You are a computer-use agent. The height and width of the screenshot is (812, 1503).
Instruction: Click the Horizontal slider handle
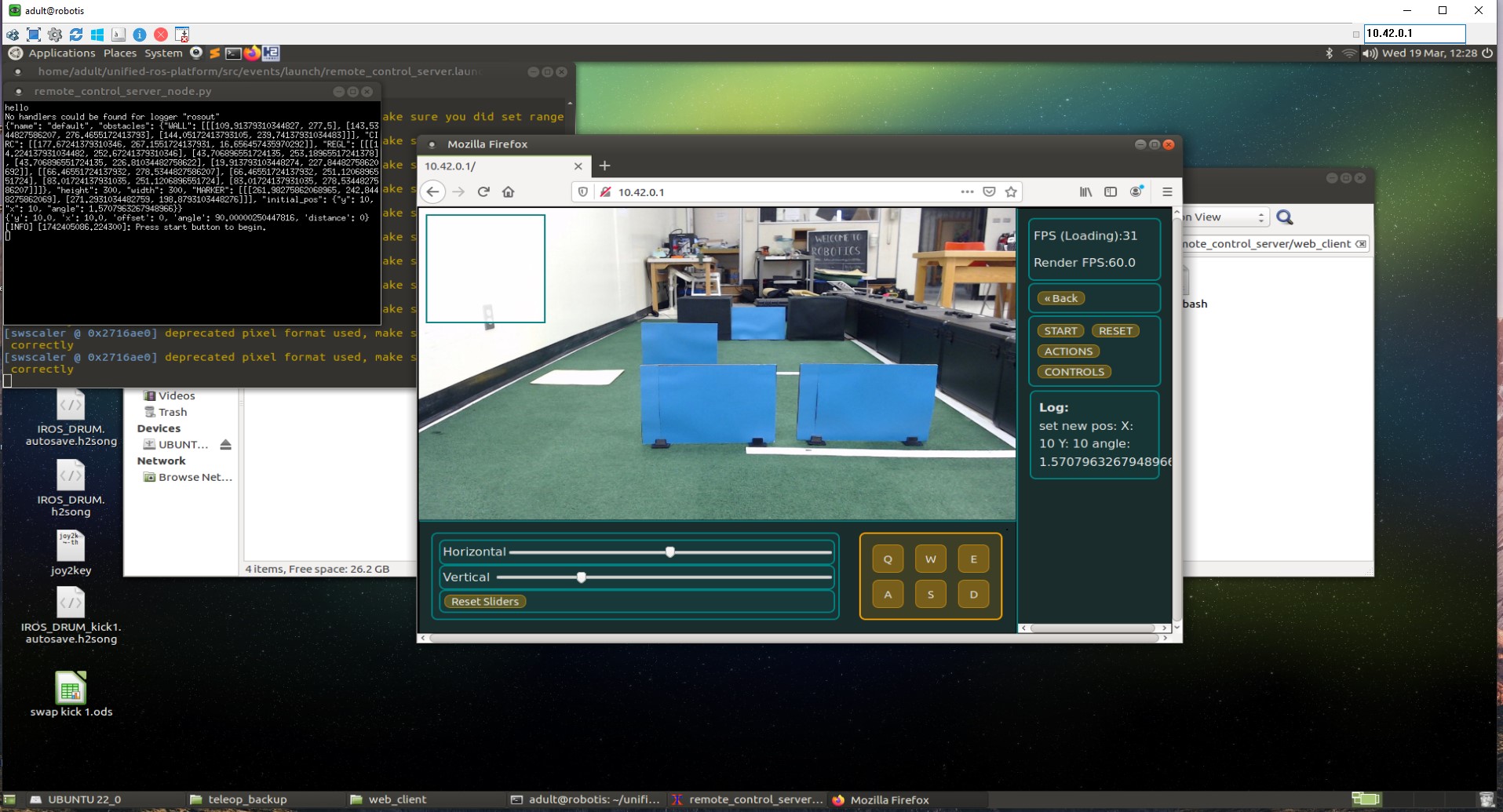click(670, 552)
